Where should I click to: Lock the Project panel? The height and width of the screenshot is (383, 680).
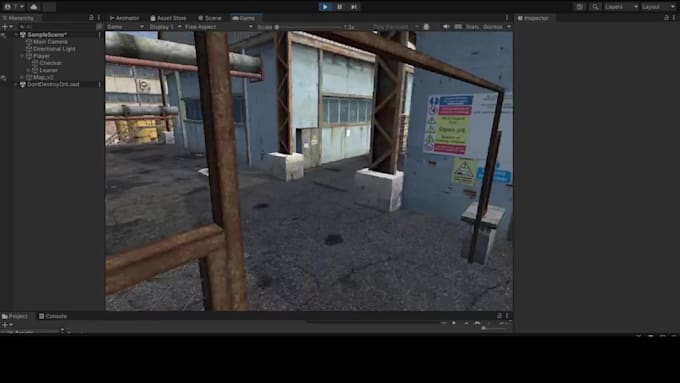pyautogui.click(x=500, y=316)
